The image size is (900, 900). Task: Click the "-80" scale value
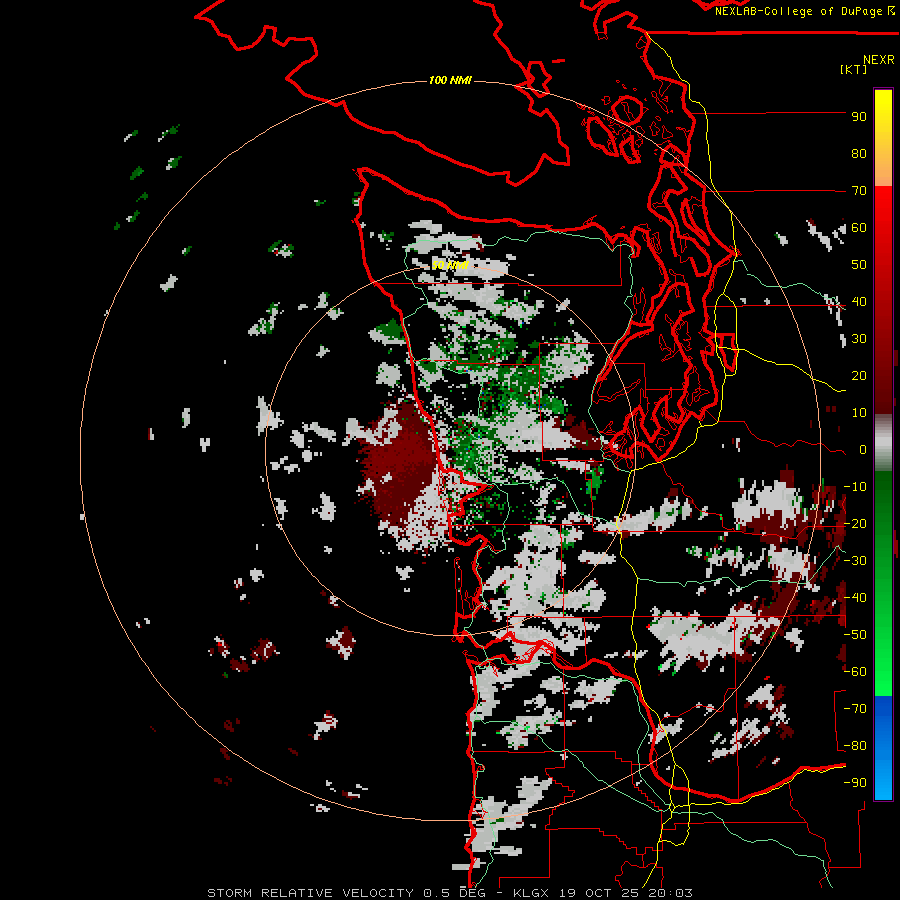tap(855, 746)
